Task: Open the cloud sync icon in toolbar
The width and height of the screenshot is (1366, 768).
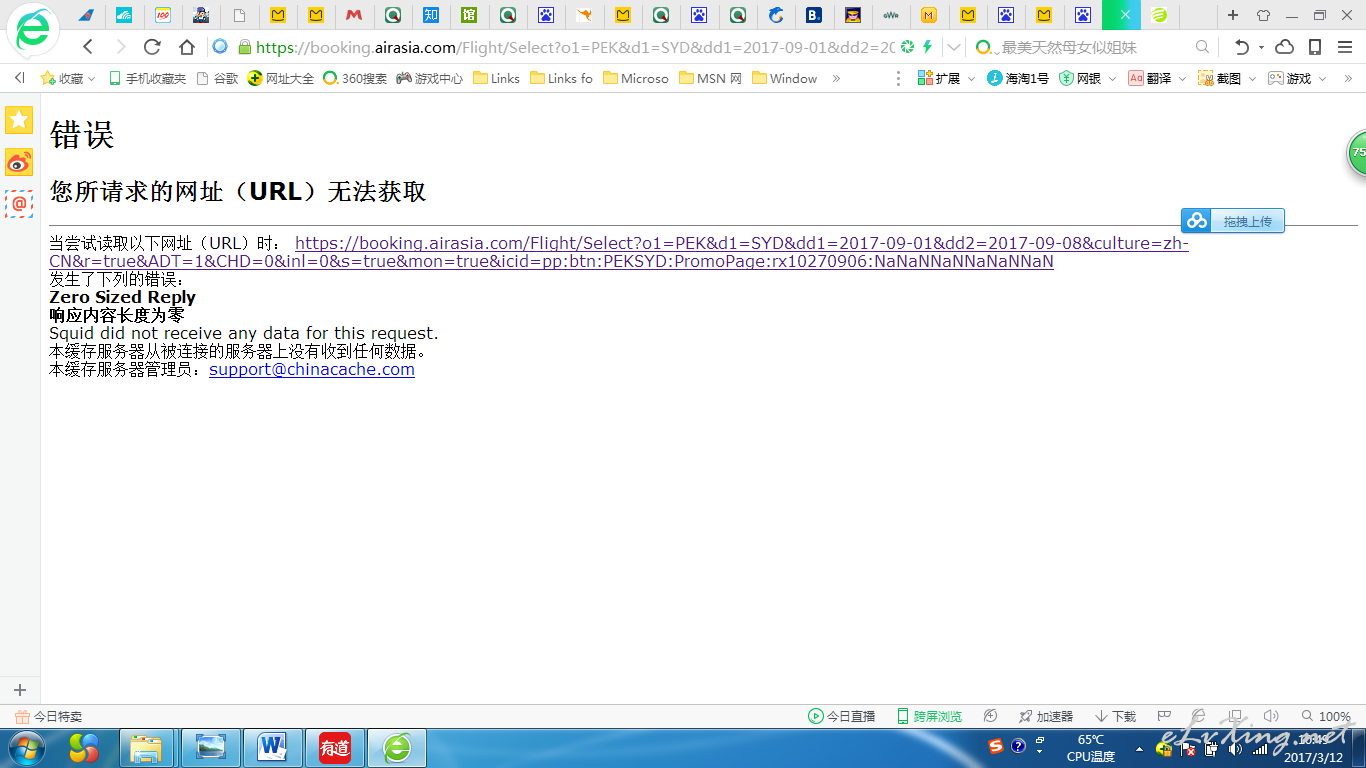Action: click(1285, 47)
